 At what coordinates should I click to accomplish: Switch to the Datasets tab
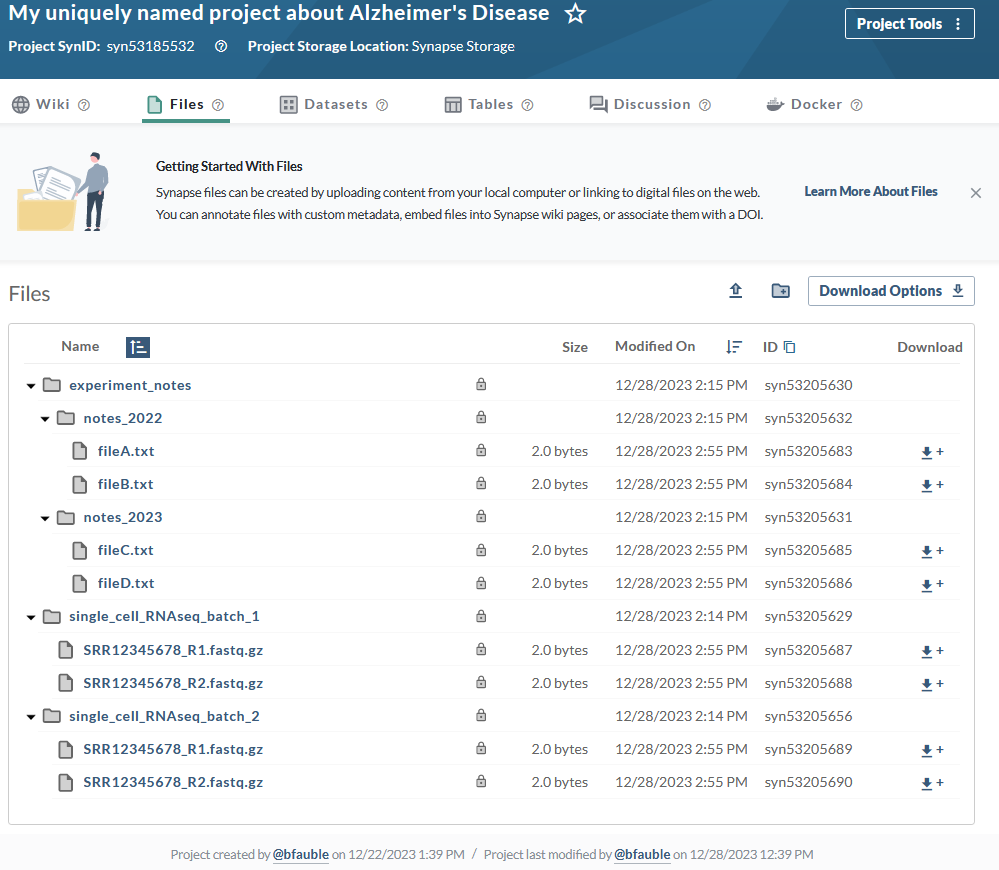click(x=334, y=104)
